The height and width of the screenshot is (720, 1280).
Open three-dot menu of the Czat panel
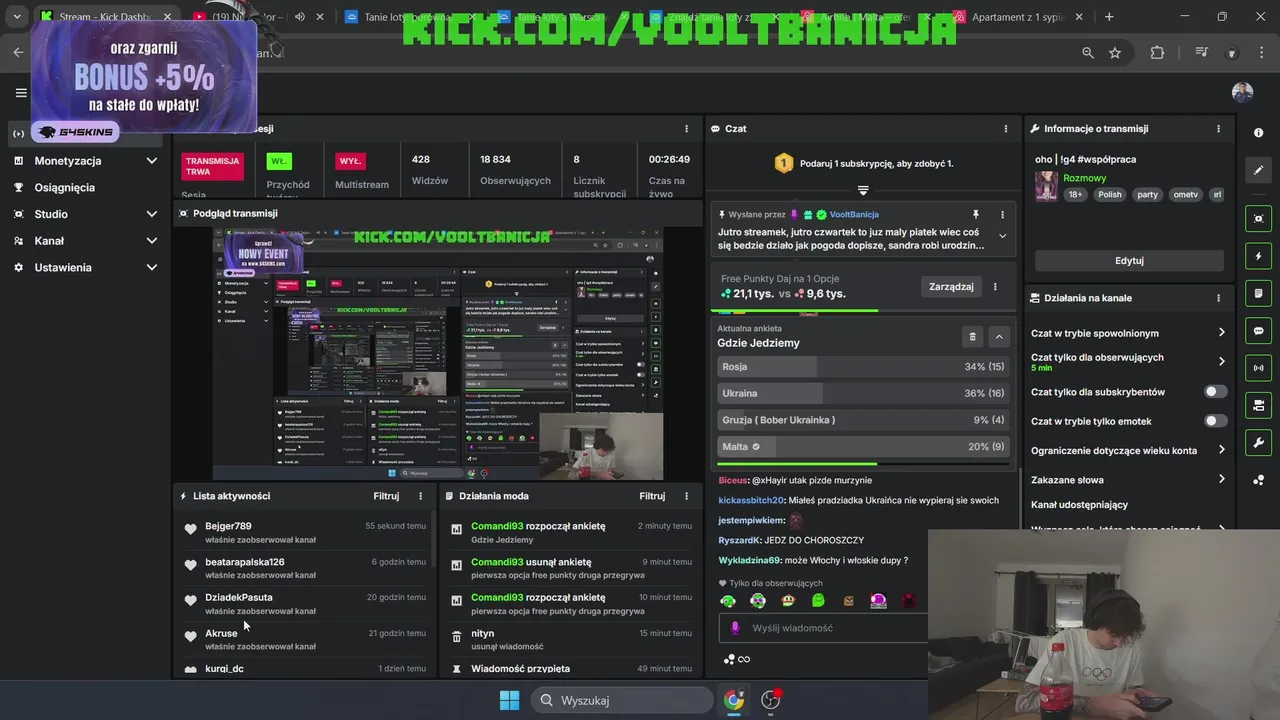click(1006, 128)
